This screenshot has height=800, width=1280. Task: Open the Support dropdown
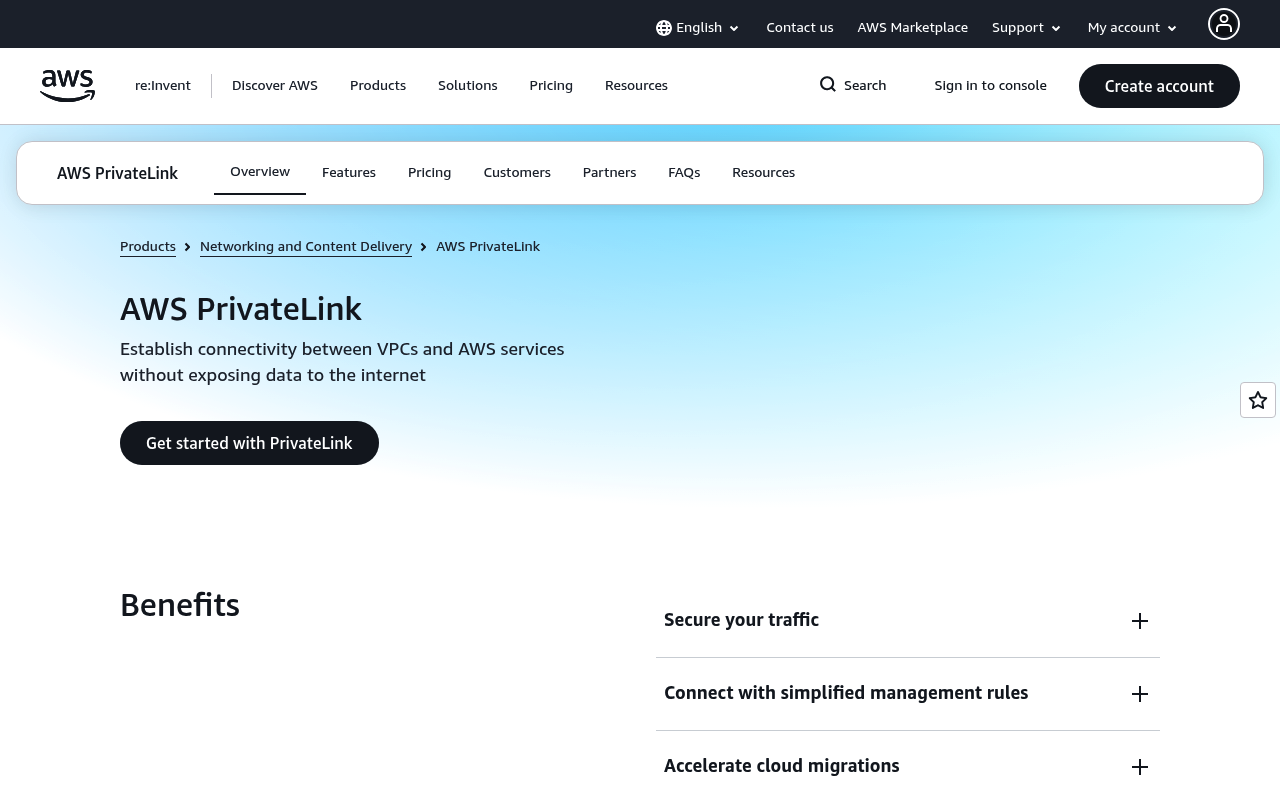pos(1027,28)
